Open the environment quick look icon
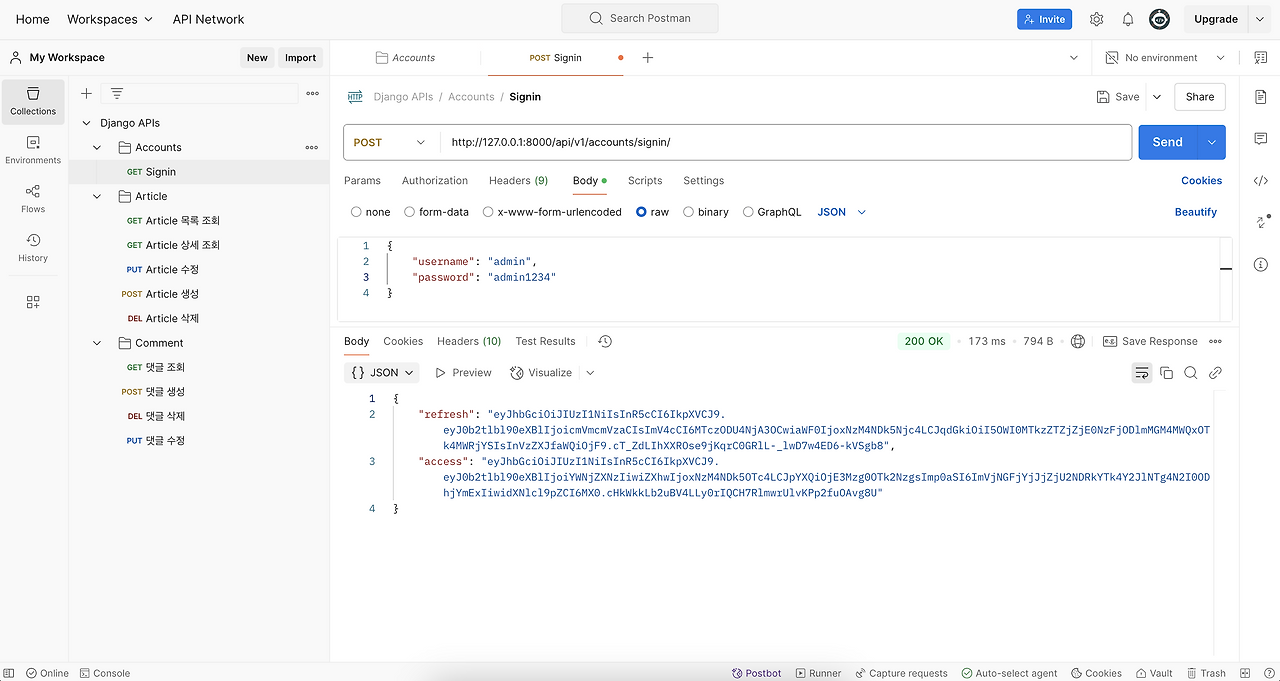 click(x=1260, y=58)
